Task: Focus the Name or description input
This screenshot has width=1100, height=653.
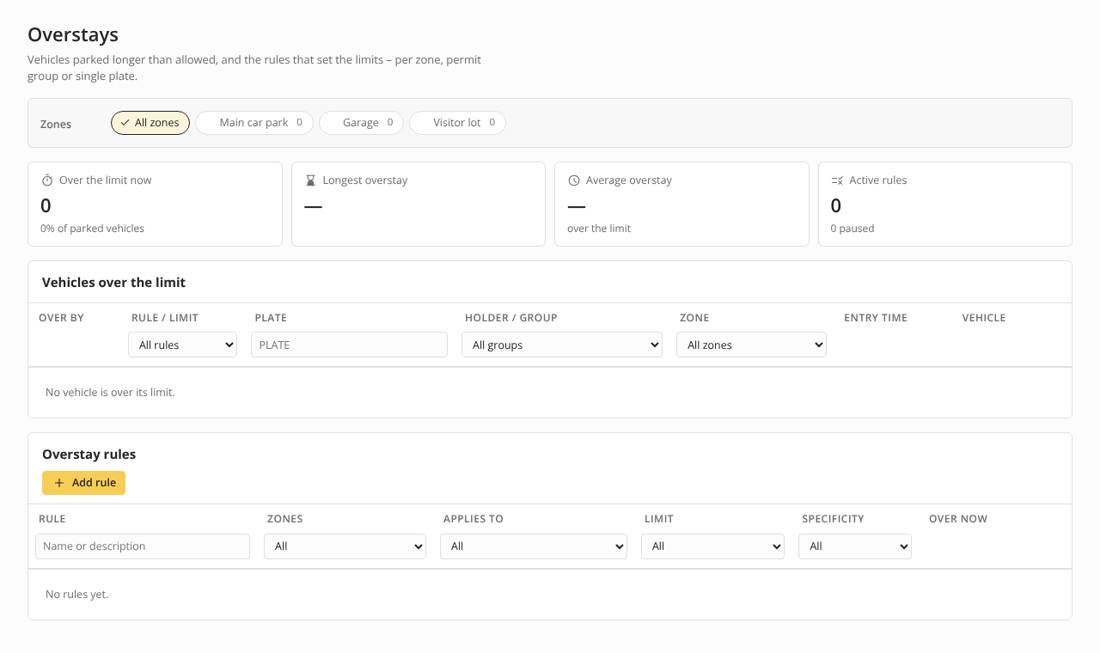Action: pyautogui.click(x=142, y=546)
